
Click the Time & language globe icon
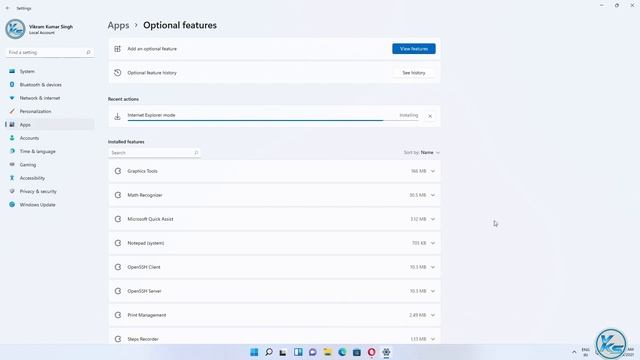pyautogui.click(x=12, y=151)
